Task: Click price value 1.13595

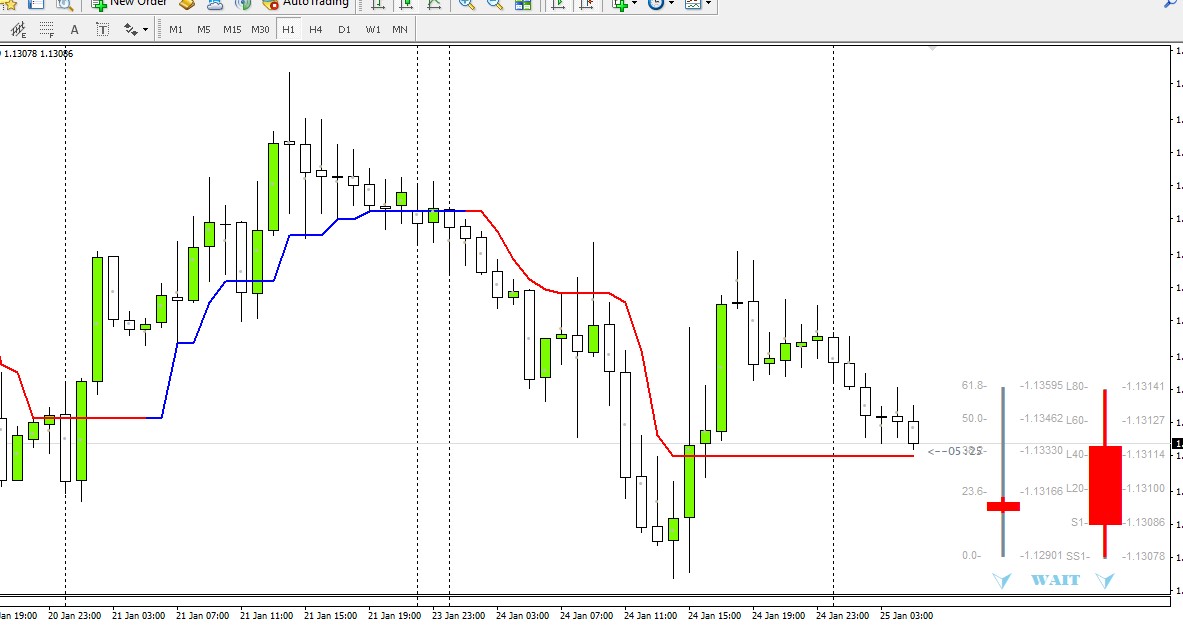Action: click(1041, 385)
